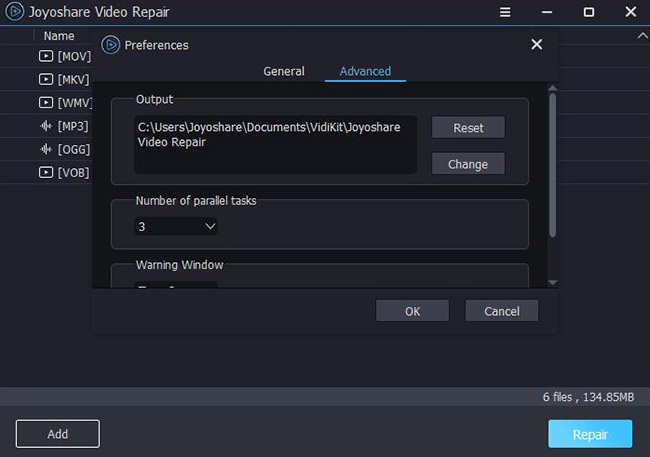Switch to the General tab
This screenshot has width=650, height=457.
coord(284,71)
